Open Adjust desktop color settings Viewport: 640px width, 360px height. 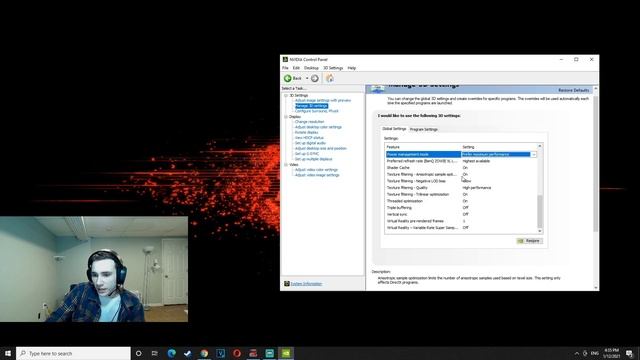pos(318,127)
